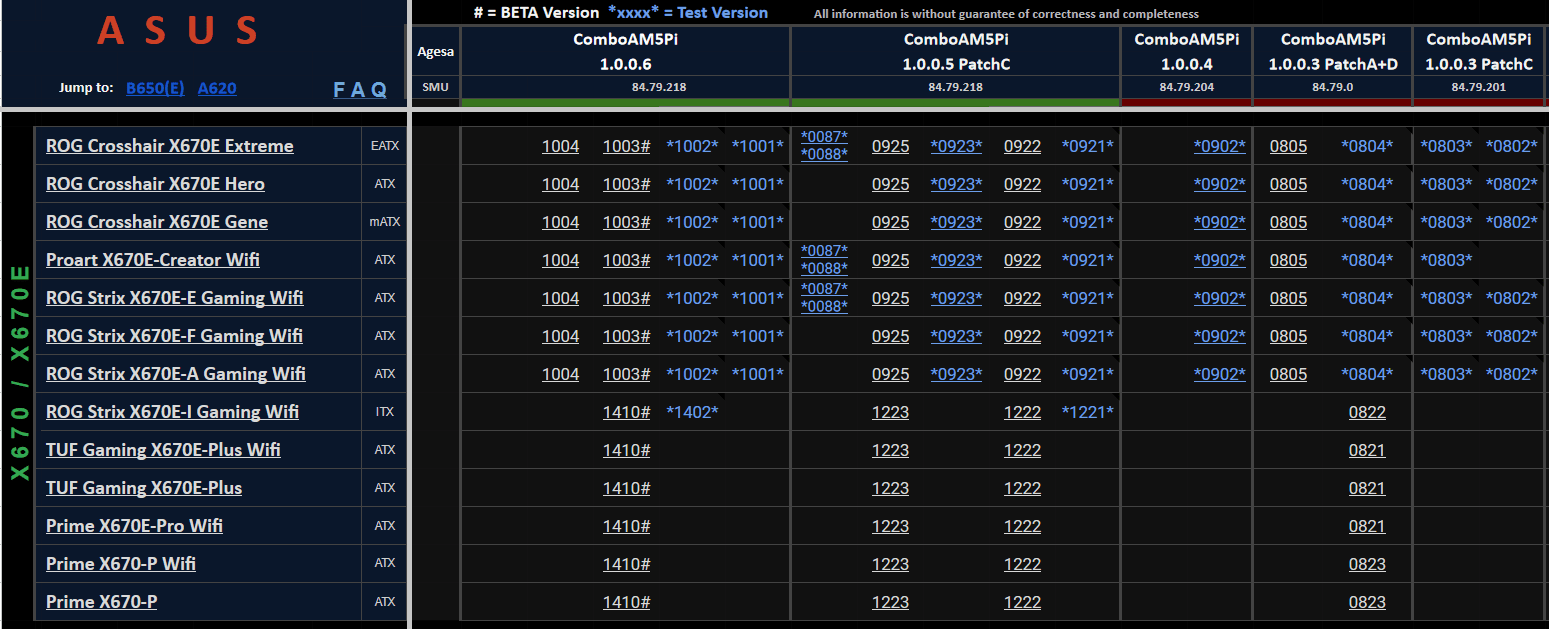Image resolution: width=1549 pixels, height=629 pixels.
Task: Download BIOS 0823 for Prime X670-P
Action: tap(1367, 602)
